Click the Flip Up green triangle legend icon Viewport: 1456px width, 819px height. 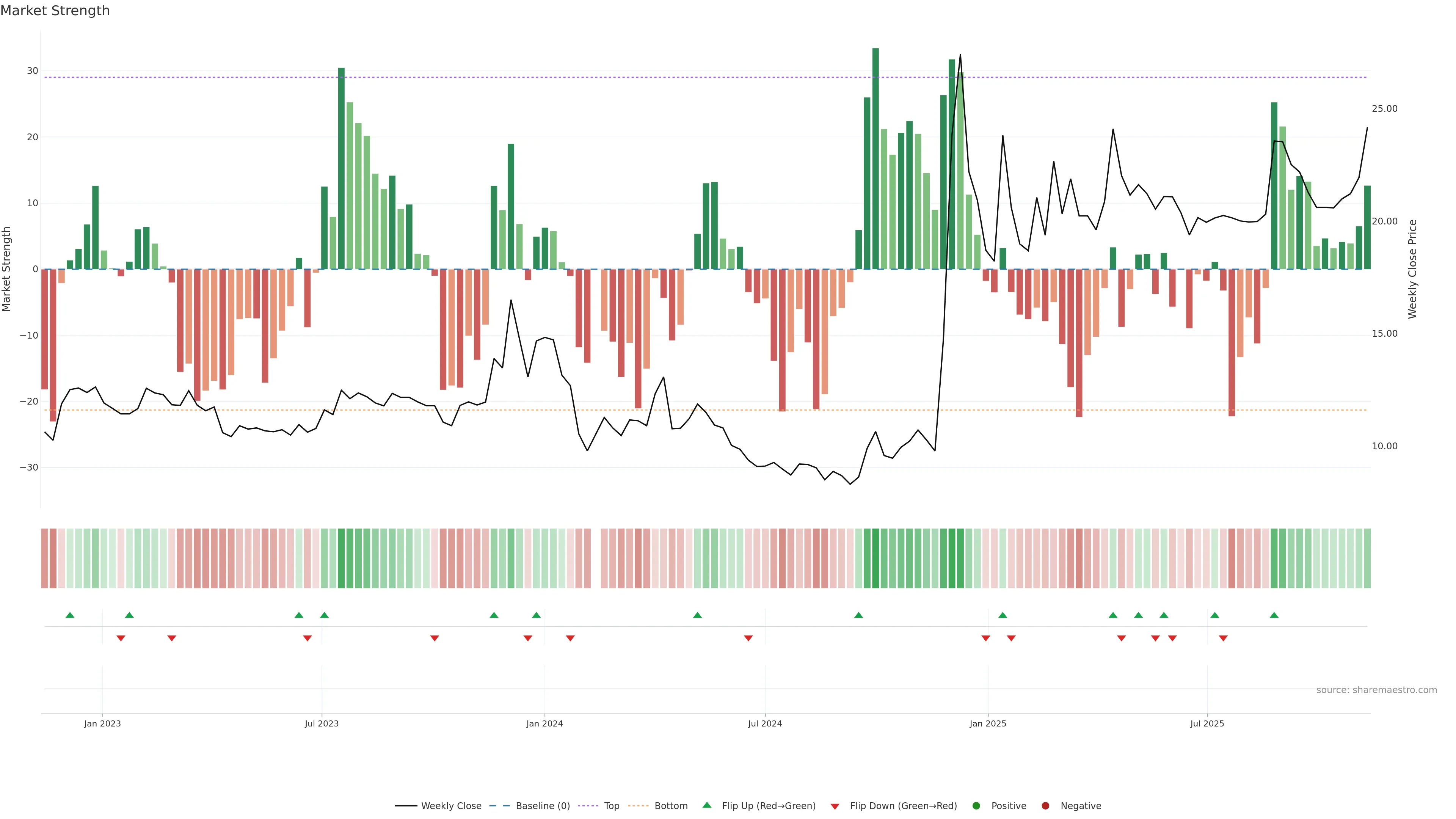point(706,805)
